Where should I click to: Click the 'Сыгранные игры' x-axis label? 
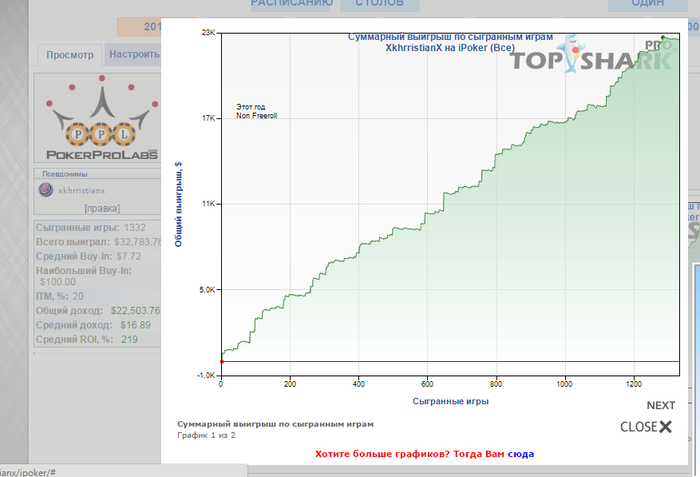coord(450,401)
